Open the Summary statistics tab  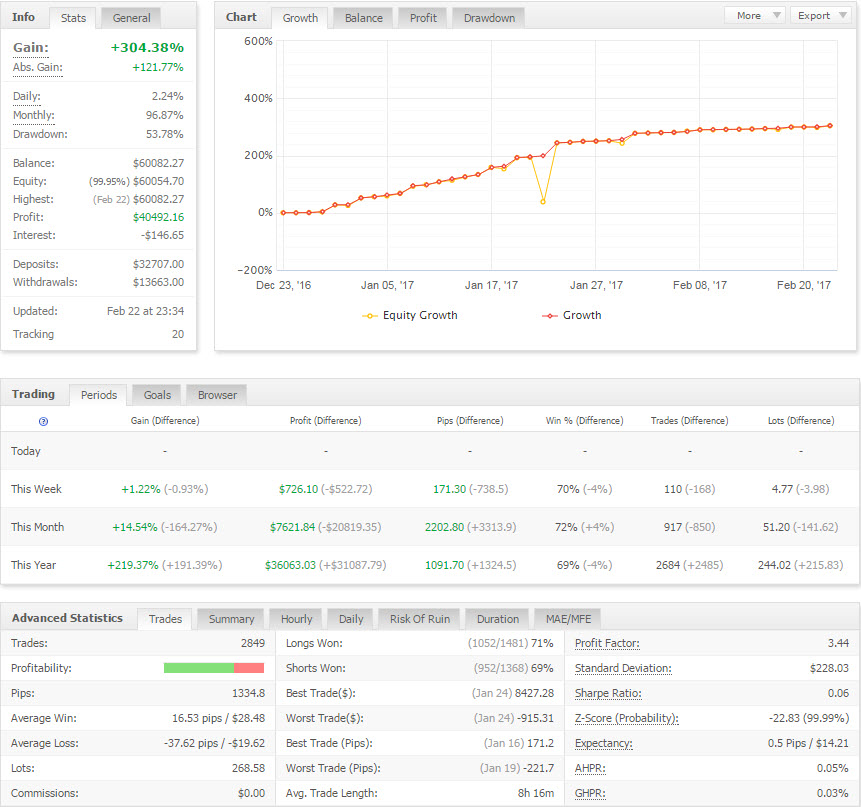click(231, 619)
